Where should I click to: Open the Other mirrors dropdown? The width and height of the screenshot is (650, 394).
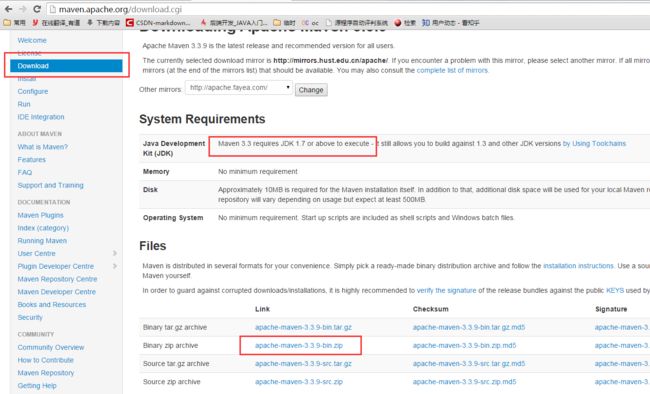[x=239, y=88]
